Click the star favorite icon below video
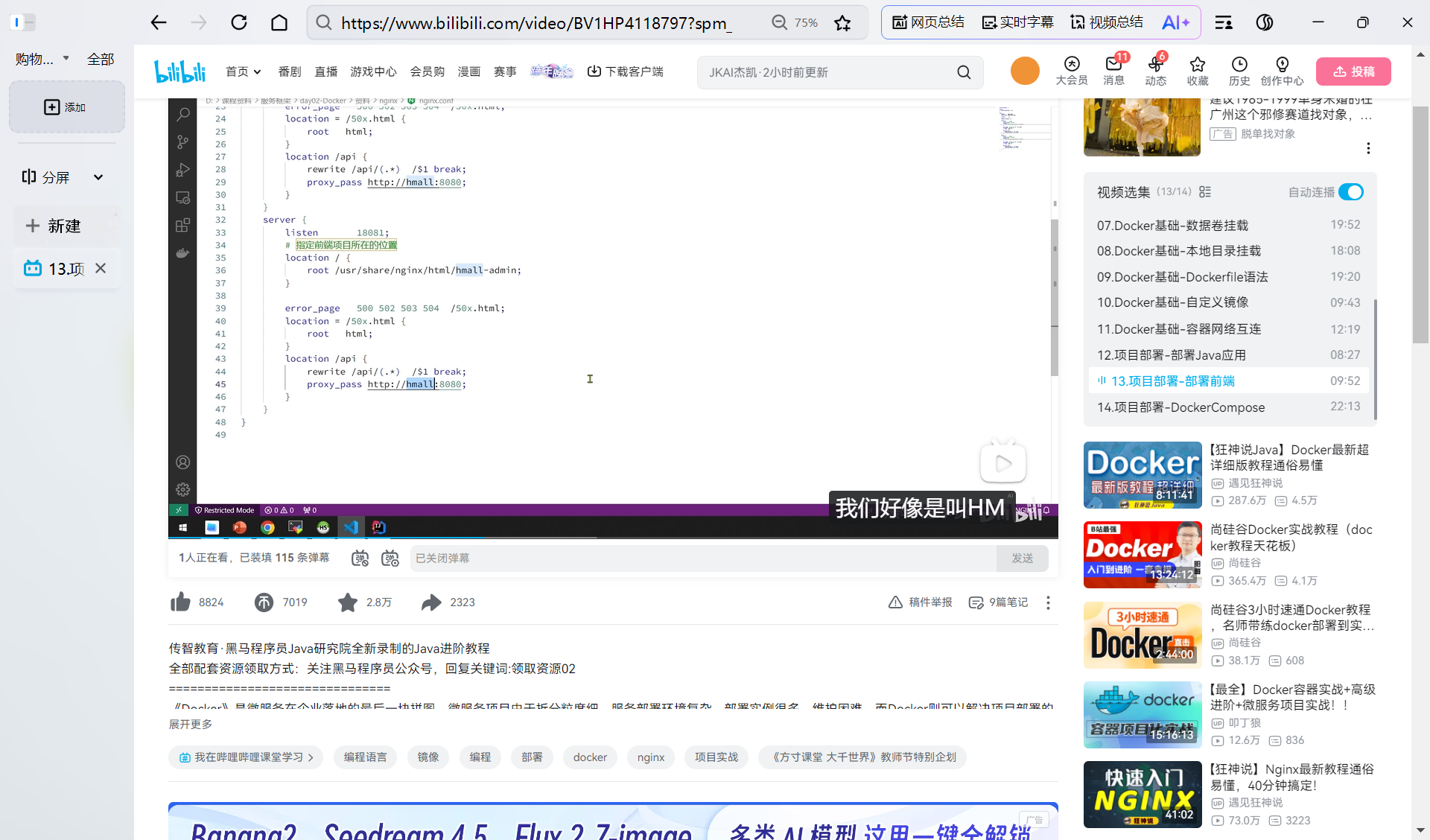 pos(347,602)
